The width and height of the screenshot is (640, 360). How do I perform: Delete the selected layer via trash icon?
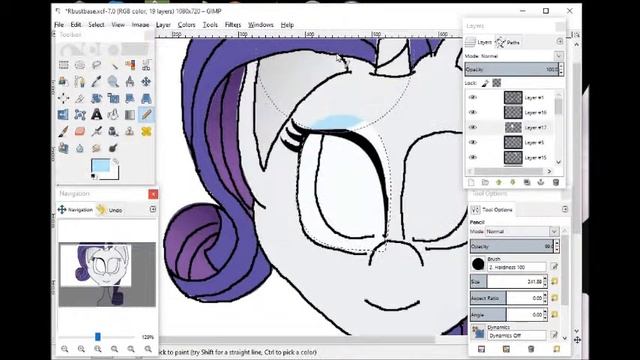coord(556,182)
